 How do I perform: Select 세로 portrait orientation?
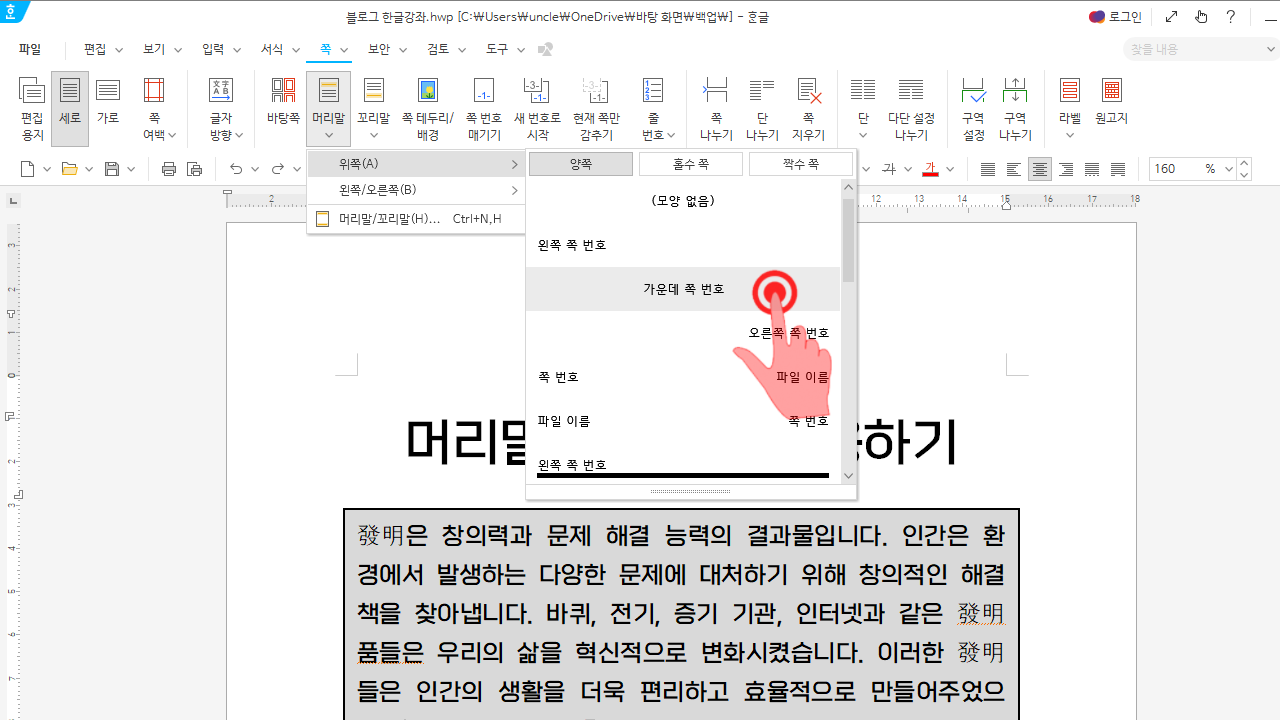[x=70, y=108]
